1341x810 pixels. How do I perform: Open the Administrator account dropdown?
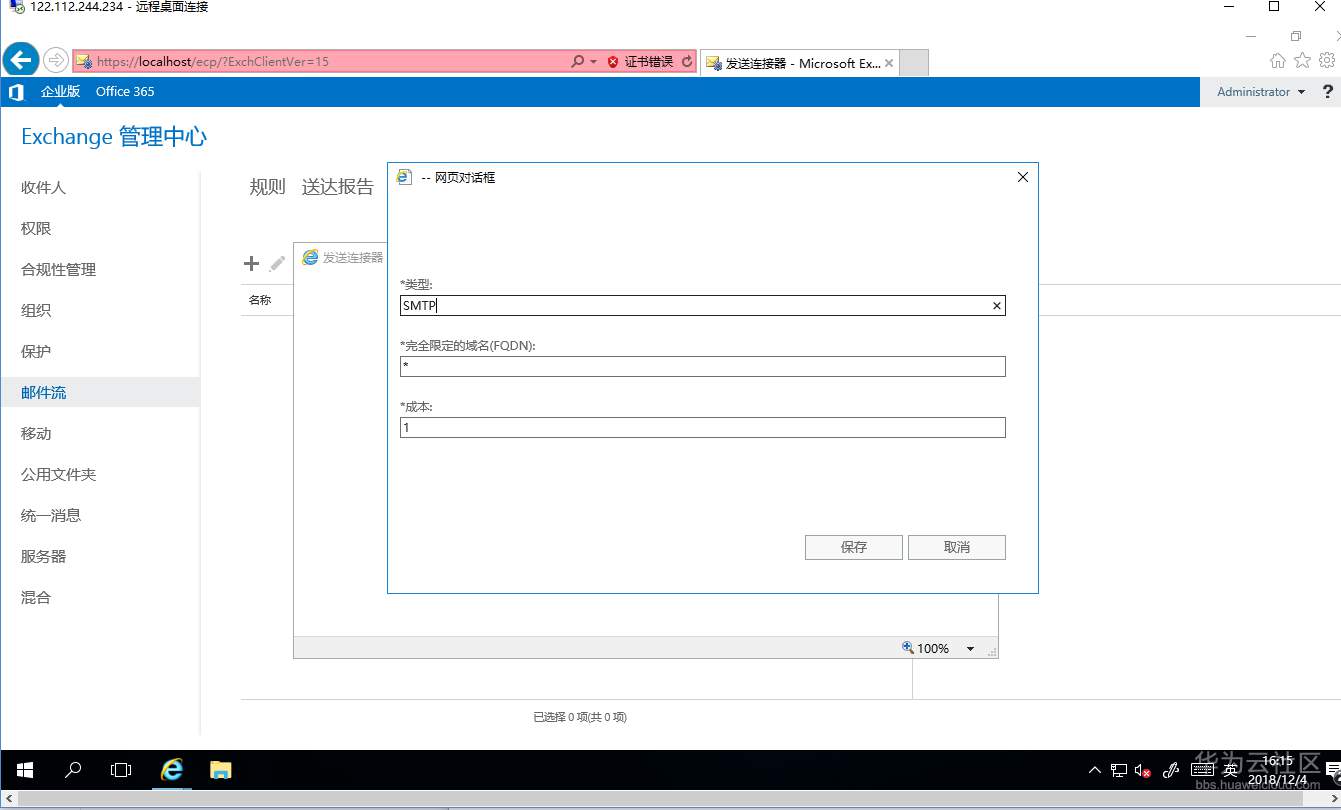[x=1259, y=91]
